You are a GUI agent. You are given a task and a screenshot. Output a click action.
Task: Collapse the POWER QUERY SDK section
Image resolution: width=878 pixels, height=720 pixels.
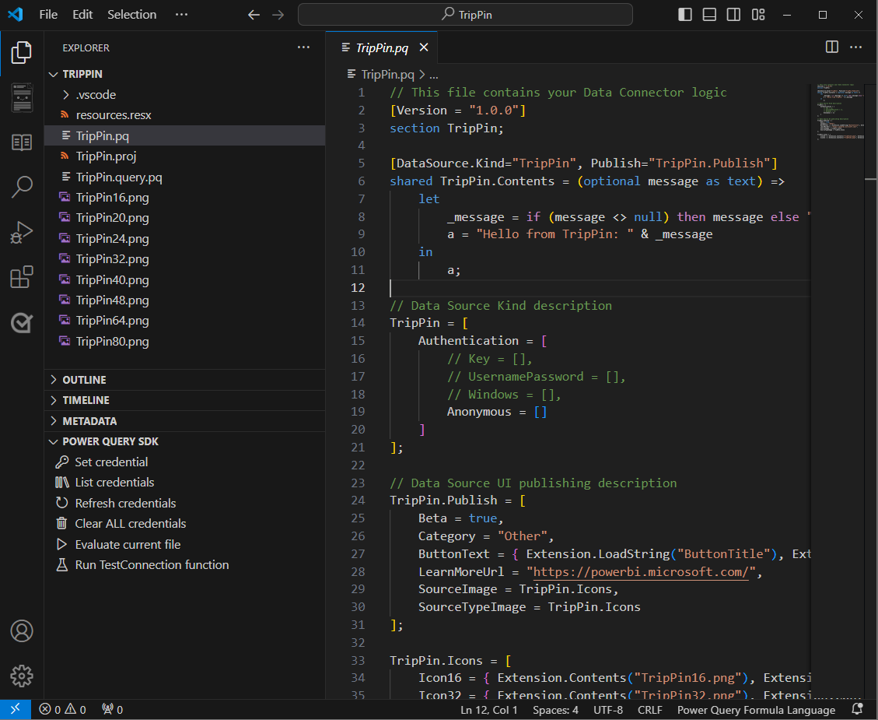(110, 441)
